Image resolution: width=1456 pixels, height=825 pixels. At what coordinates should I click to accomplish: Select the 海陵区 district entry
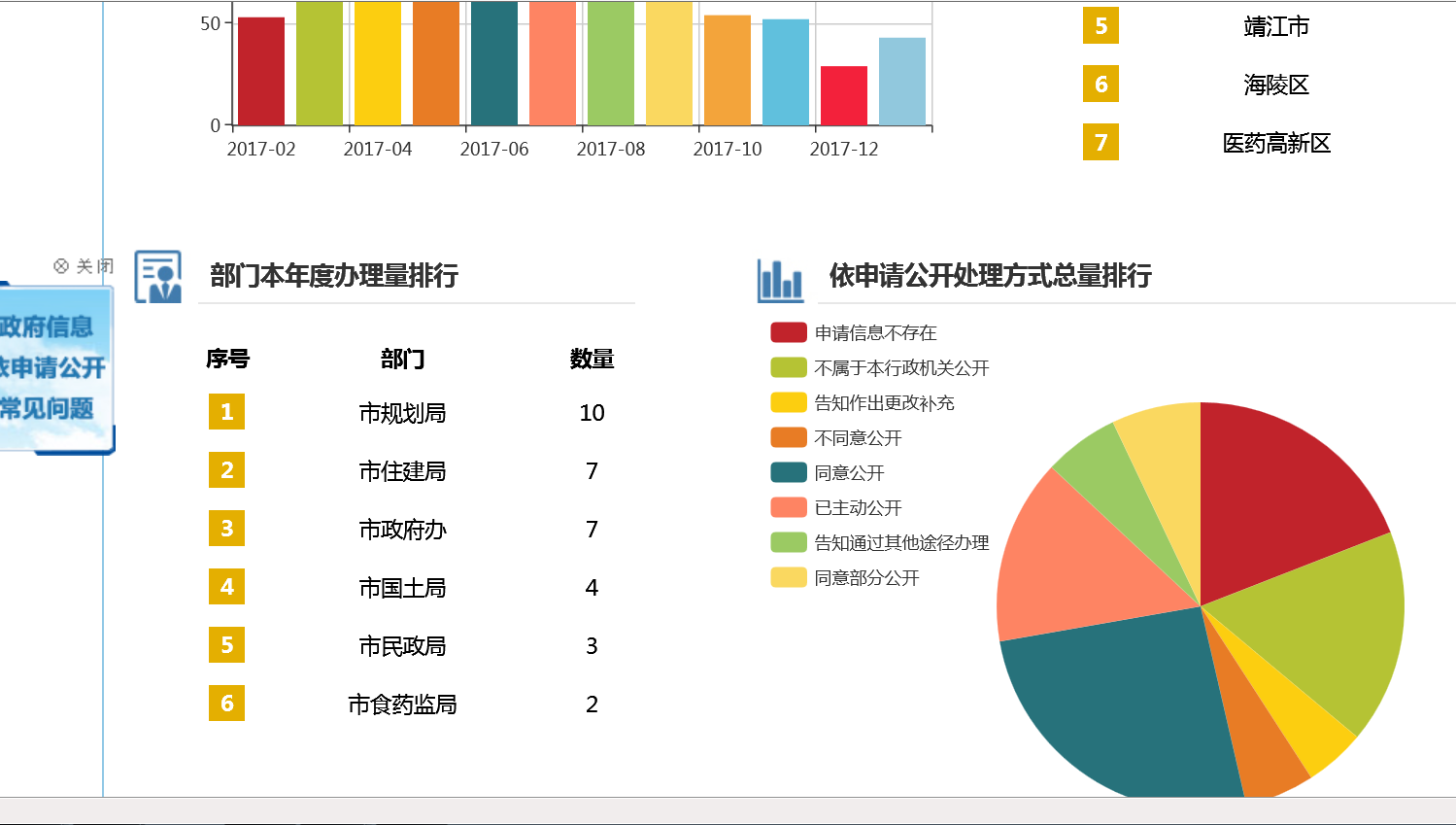coord(1275,86)
